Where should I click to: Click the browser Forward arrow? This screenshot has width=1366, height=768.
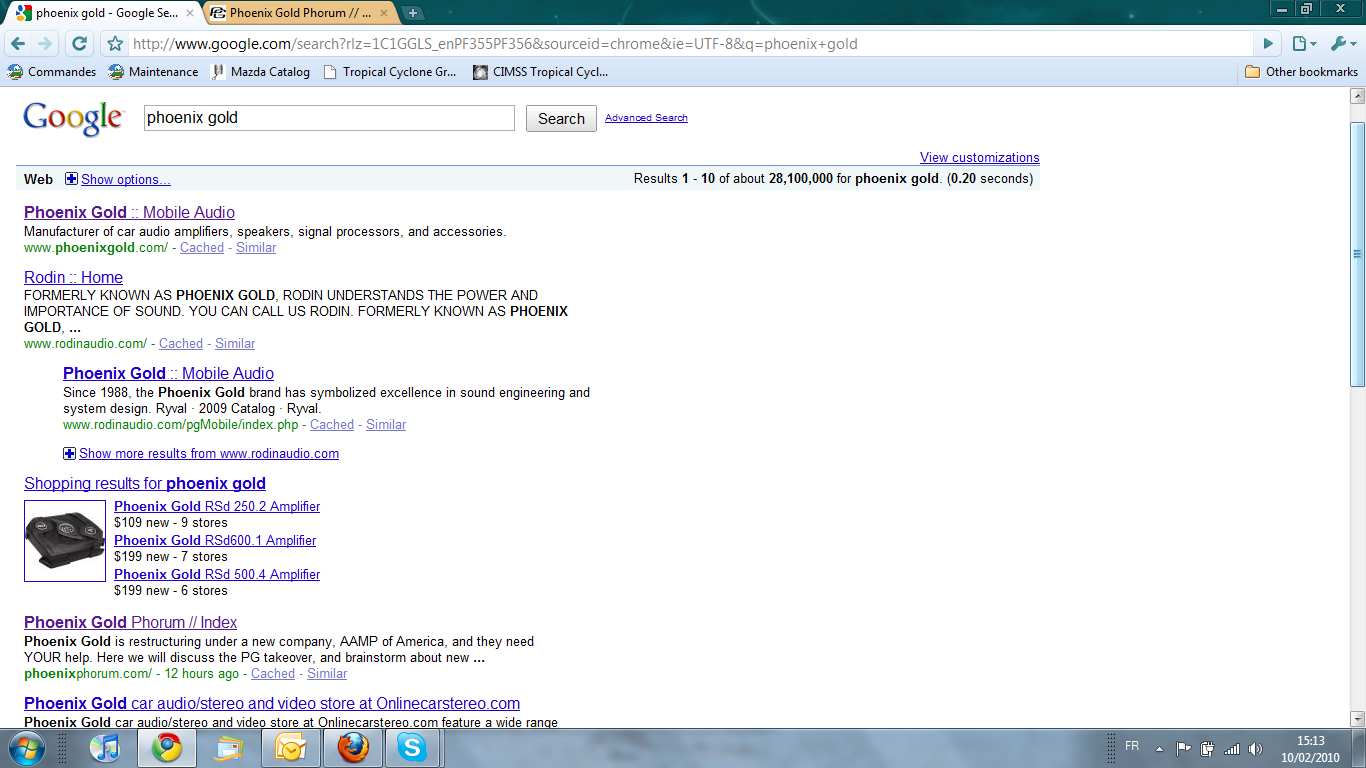45,44
